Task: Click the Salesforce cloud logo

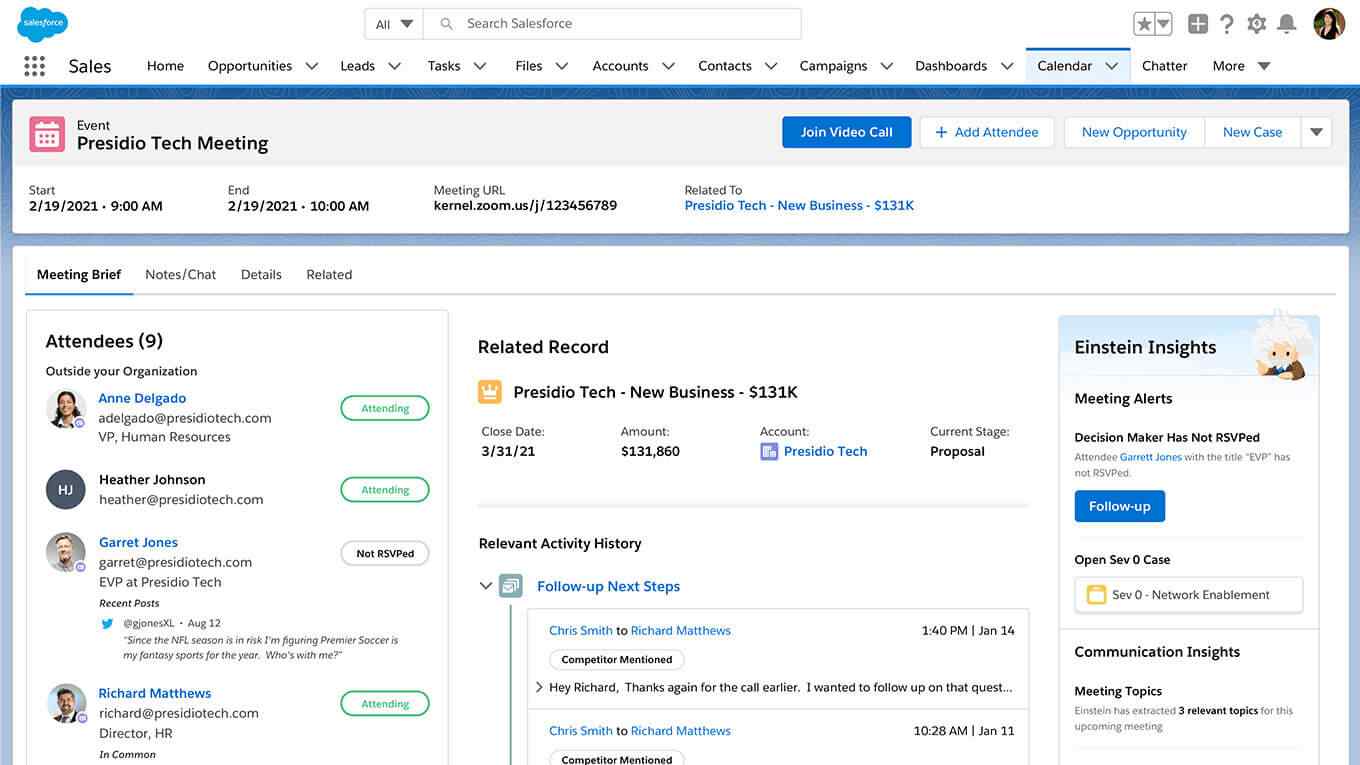Action: tap(42, 24)
